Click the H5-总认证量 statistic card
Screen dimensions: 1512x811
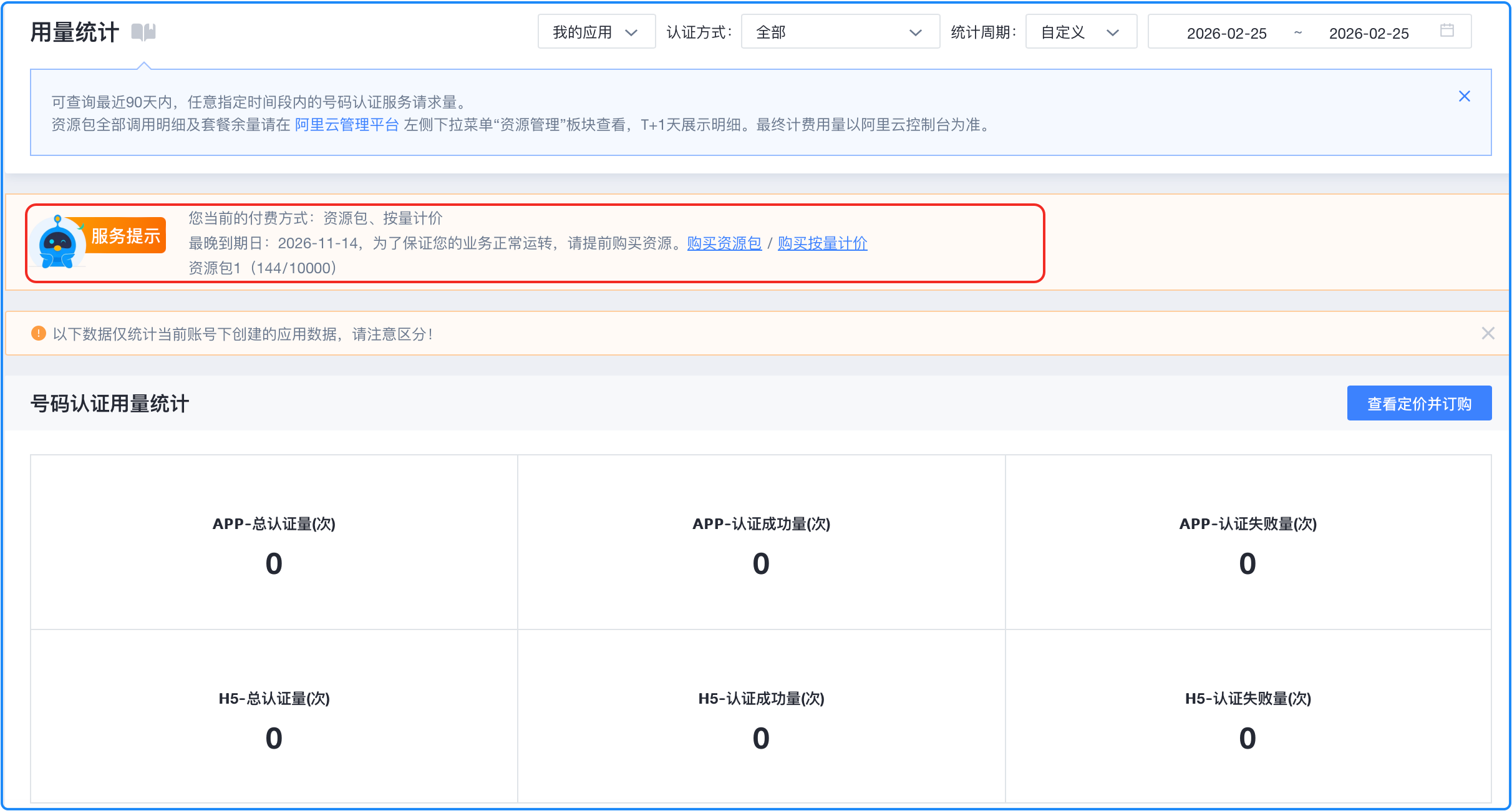(x=274, y=717)
